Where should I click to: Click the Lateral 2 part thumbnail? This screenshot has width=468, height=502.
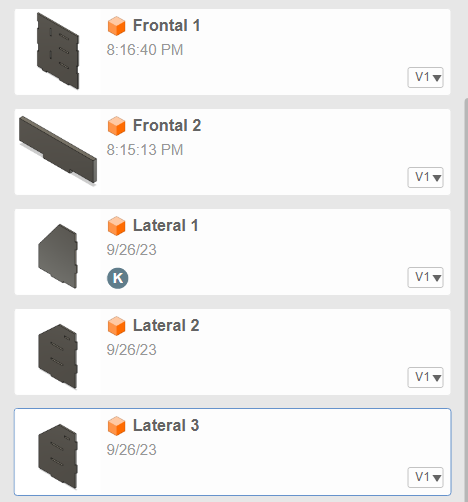(x=58, y=356)
